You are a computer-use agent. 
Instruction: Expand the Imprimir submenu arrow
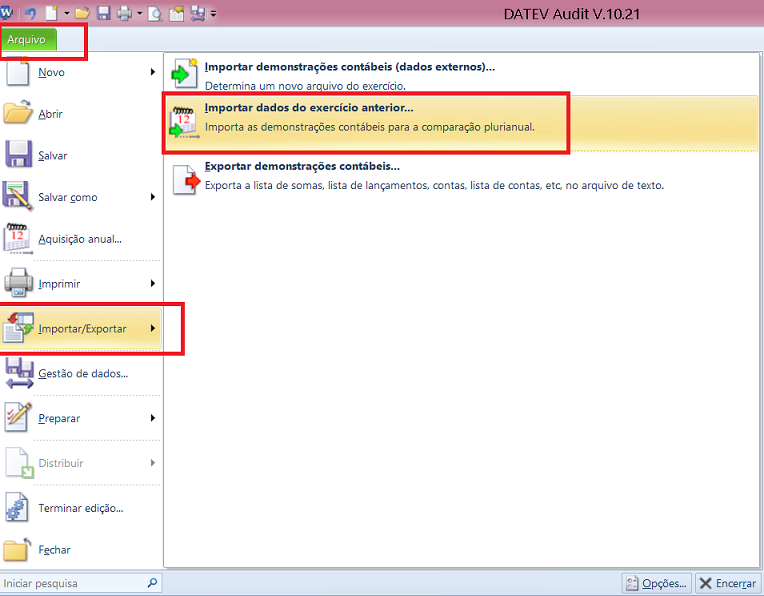coord(153,283)
